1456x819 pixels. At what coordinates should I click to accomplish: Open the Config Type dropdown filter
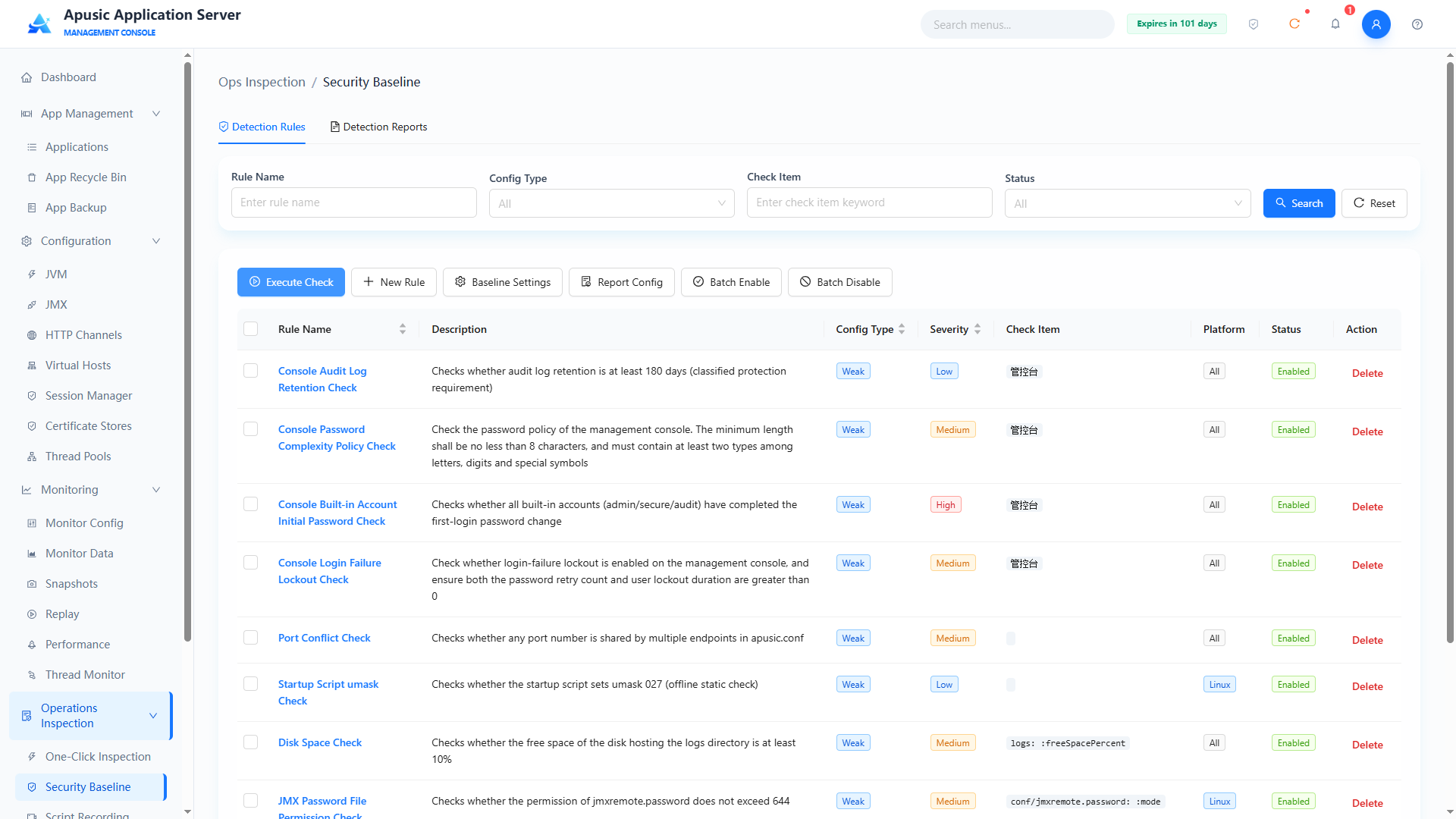[x=612, y=203]
